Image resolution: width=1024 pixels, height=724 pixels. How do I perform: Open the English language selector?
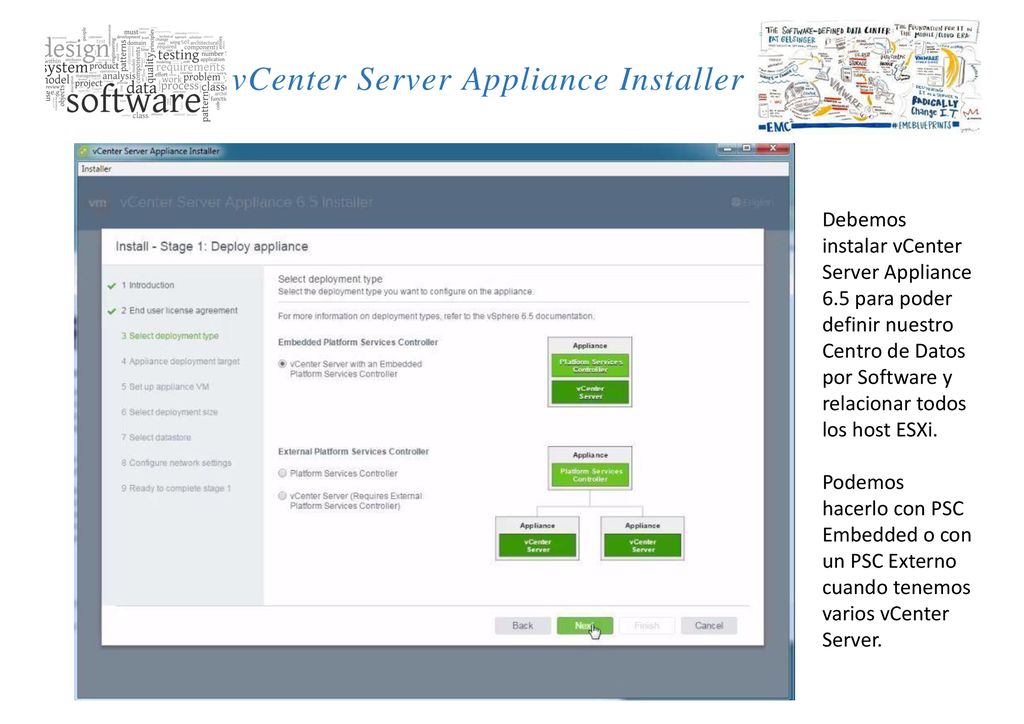752,203
